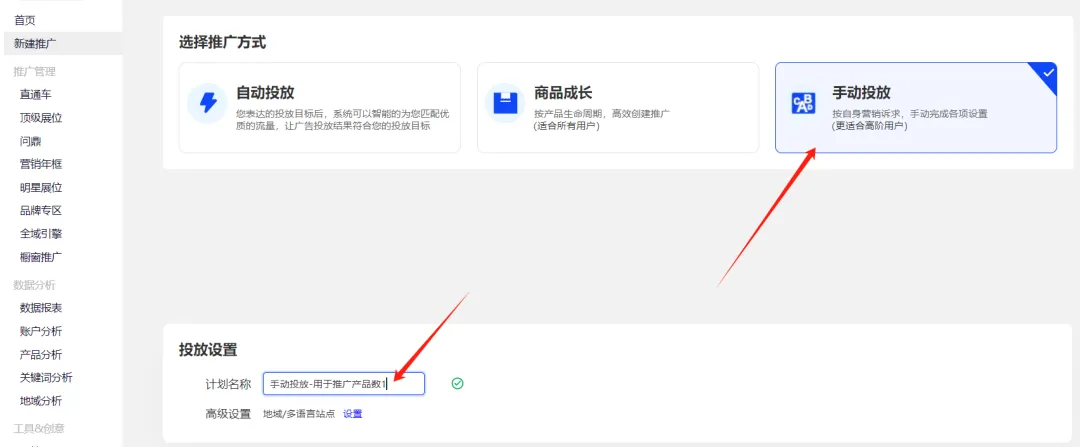
Task: Open 产品分析 in the sidebar
Action: [x=41, y=355]
